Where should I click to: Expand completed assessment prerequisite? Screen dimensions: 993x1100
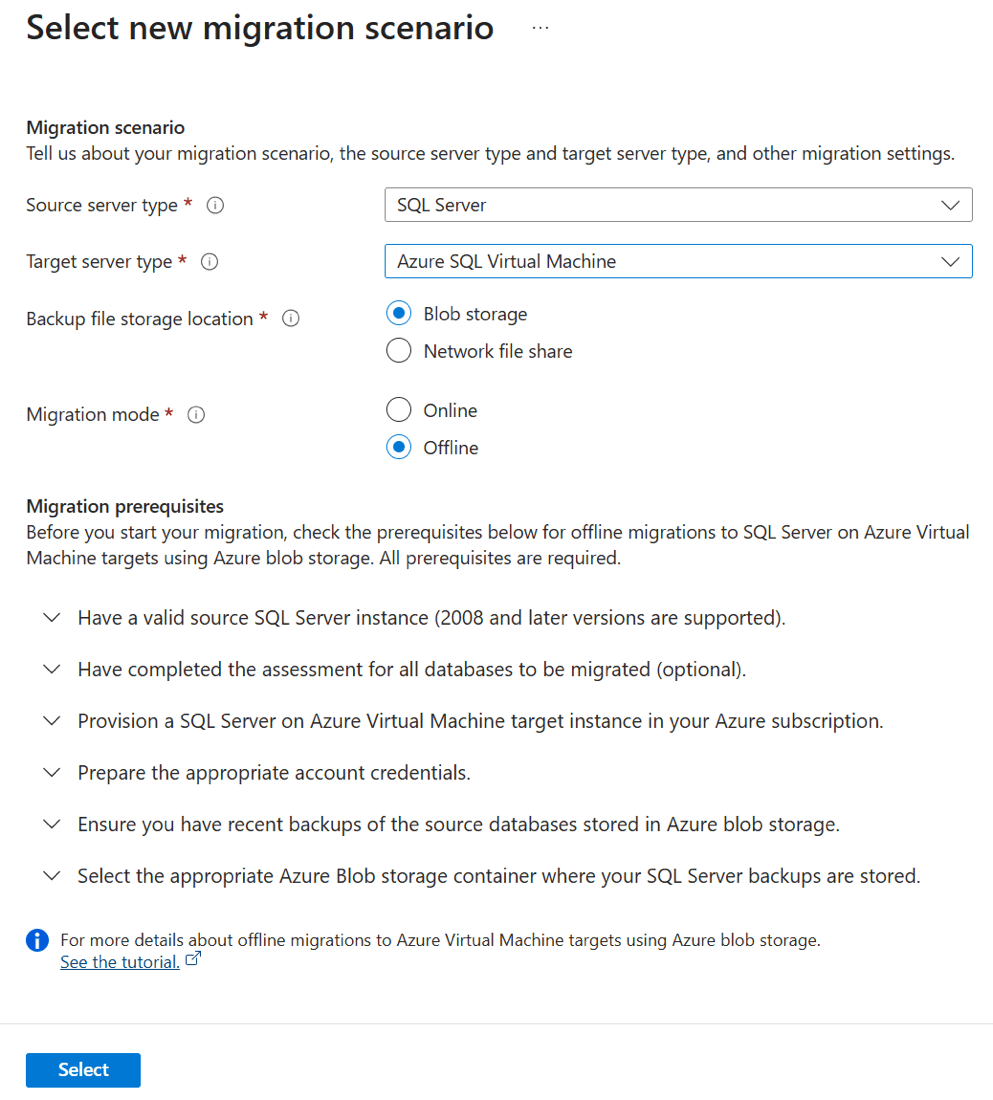point(52,669)
